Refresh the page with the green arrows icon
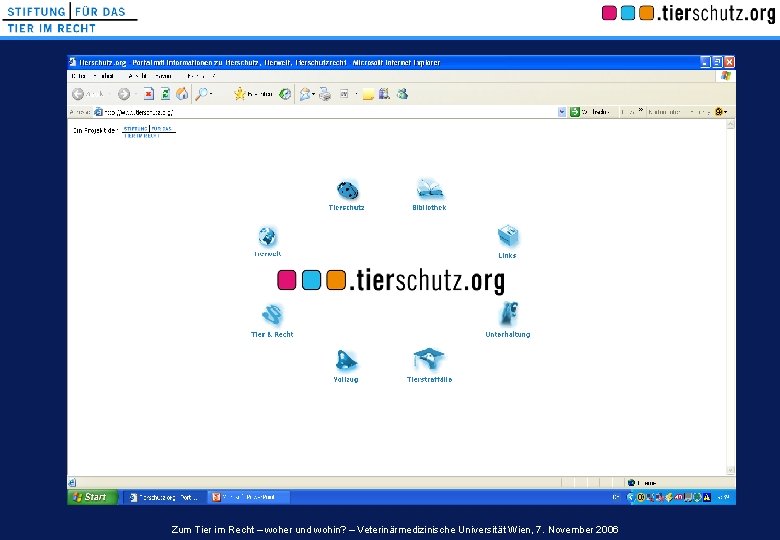The image size is (780, 540). pyautogui.click(x=165, y=94)
